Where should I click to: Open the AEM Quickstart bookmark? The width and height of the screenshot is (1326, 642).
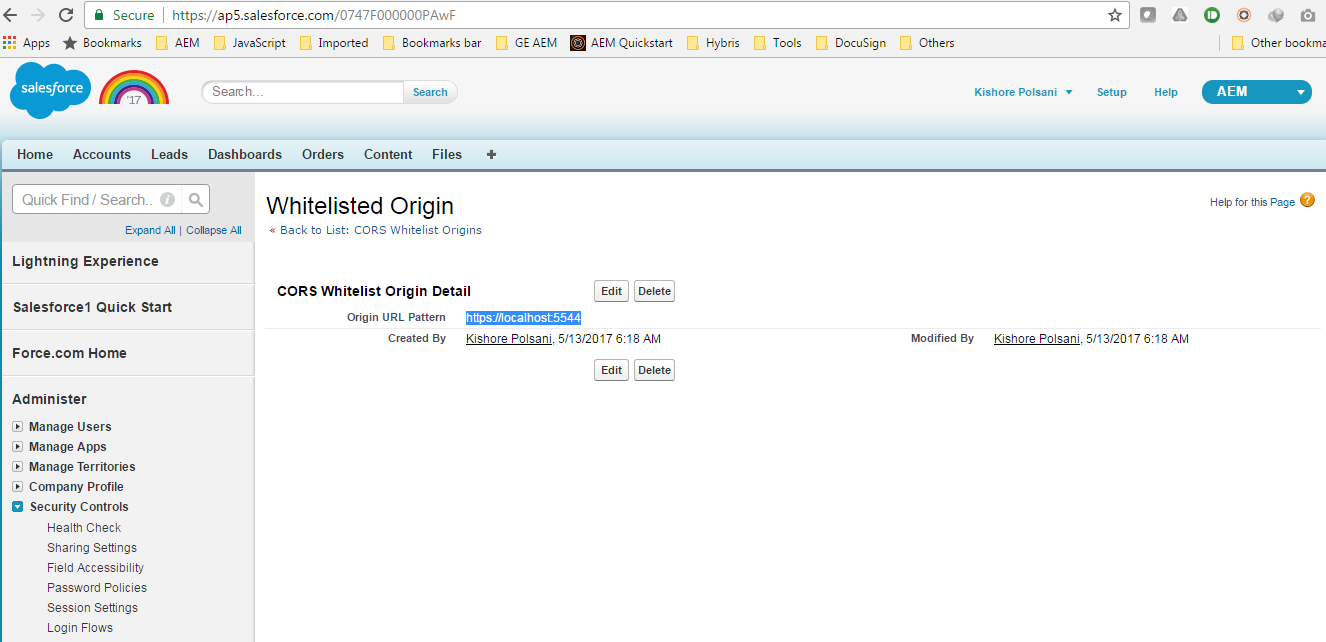click(621, 43)
